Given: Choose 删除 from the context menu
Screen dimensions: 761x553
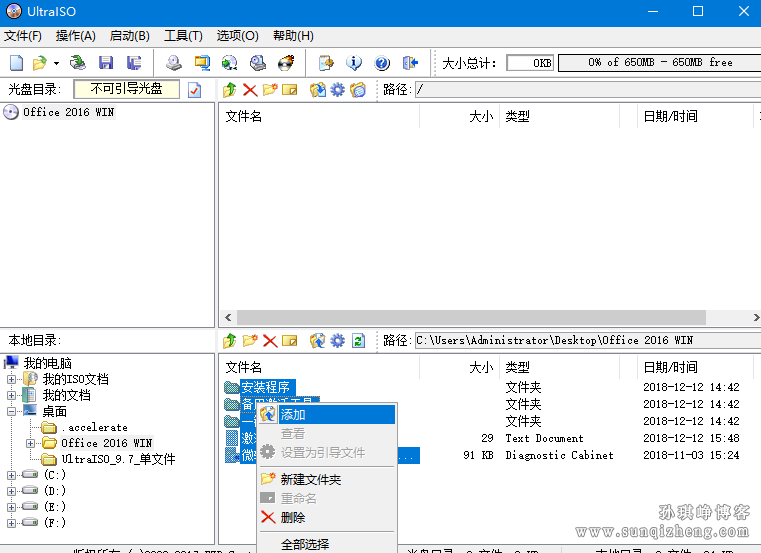Looking at the screenshot, I should point(327,518).
